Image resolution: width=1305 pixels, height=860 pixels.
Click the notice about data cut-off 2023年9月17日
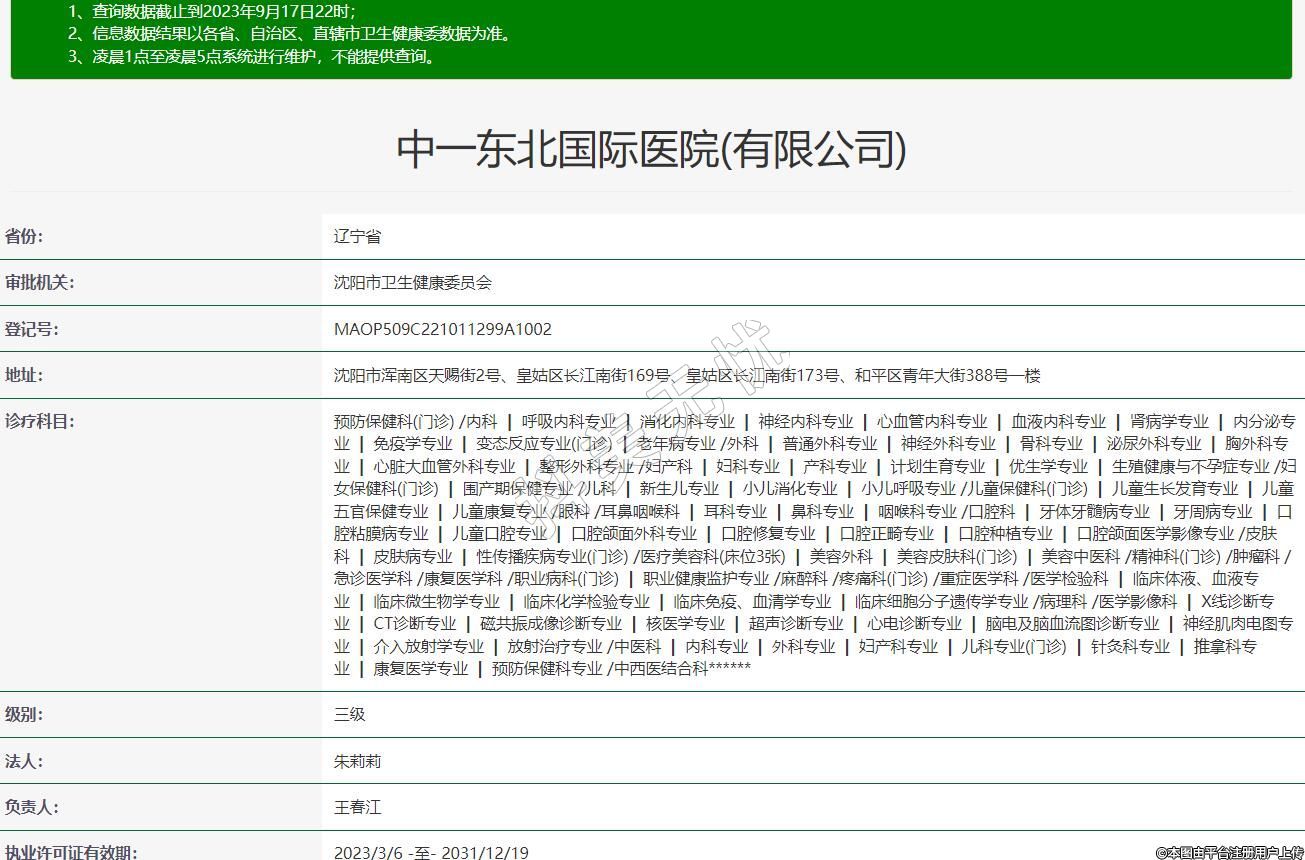(212, 12)
